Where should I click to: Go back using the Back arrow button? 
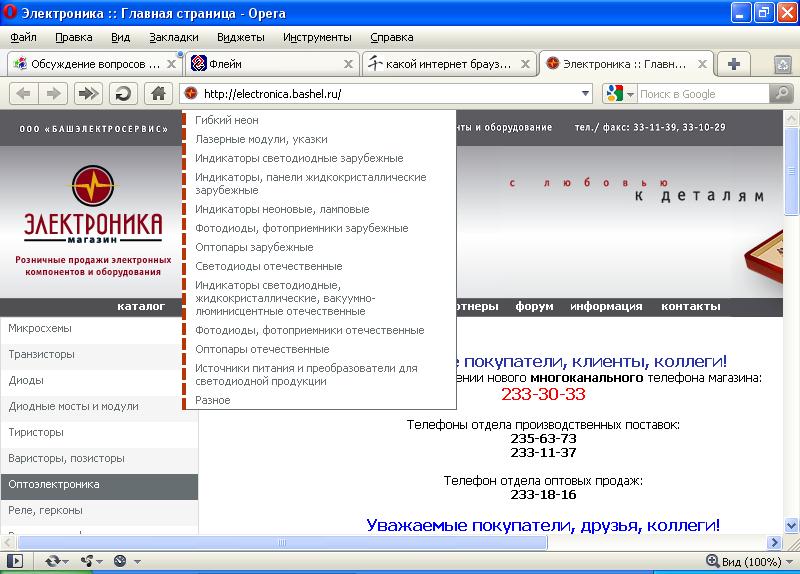23,94
